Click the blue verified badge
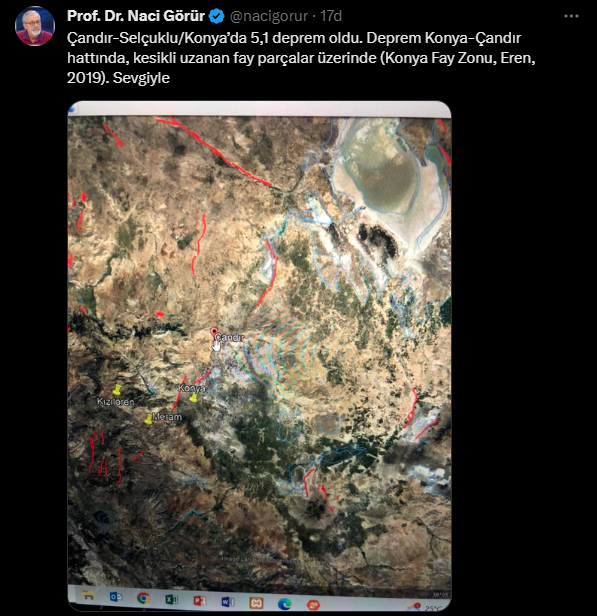Viewport: 597px width, 616px height. (216, 16)
